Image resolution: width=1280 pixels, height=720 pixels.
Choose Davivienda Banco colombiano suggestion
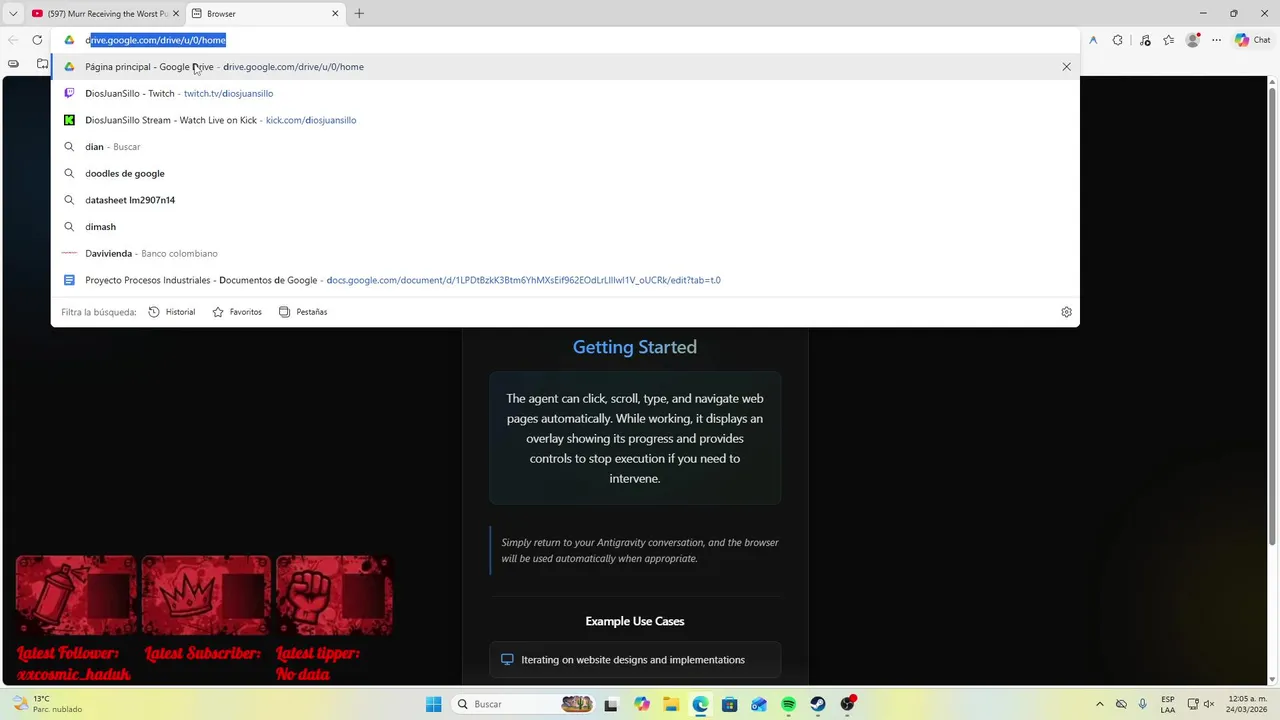coord(565,253)
